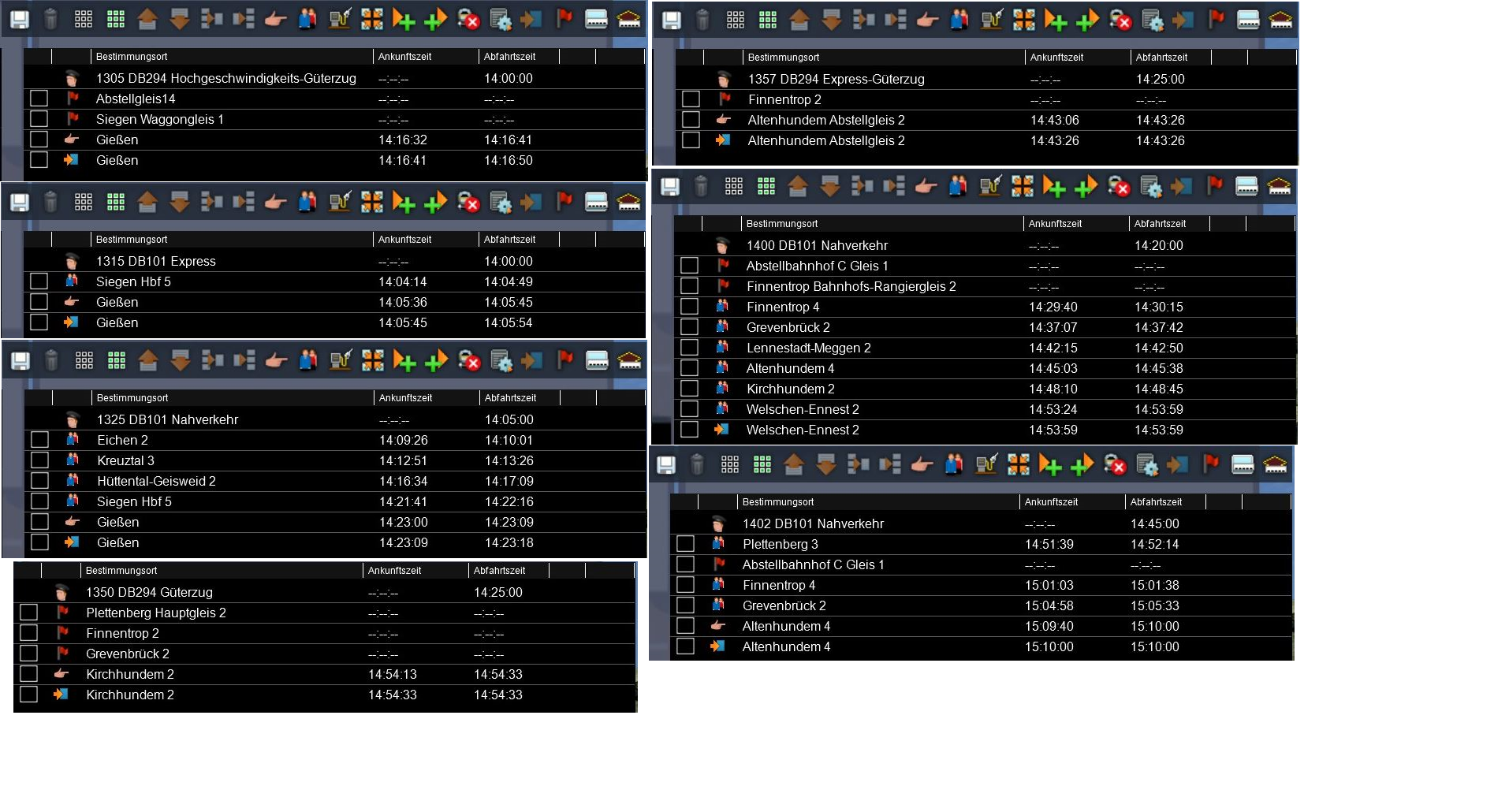Click the red flag icon above the 1357 toolbar's timetable
Viewport: 1509px width, 812px height.
[1217, 20]
